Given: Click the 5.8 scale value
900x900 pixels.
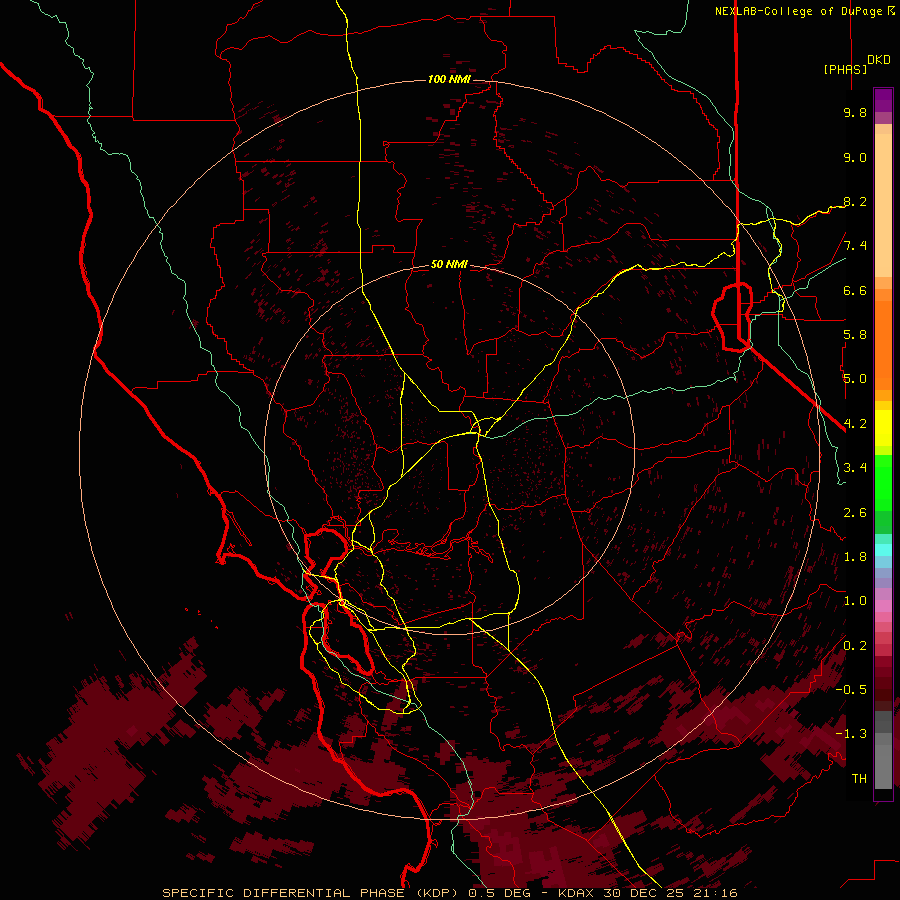Looking at the screenshot, I should click(x=855, y=335).
